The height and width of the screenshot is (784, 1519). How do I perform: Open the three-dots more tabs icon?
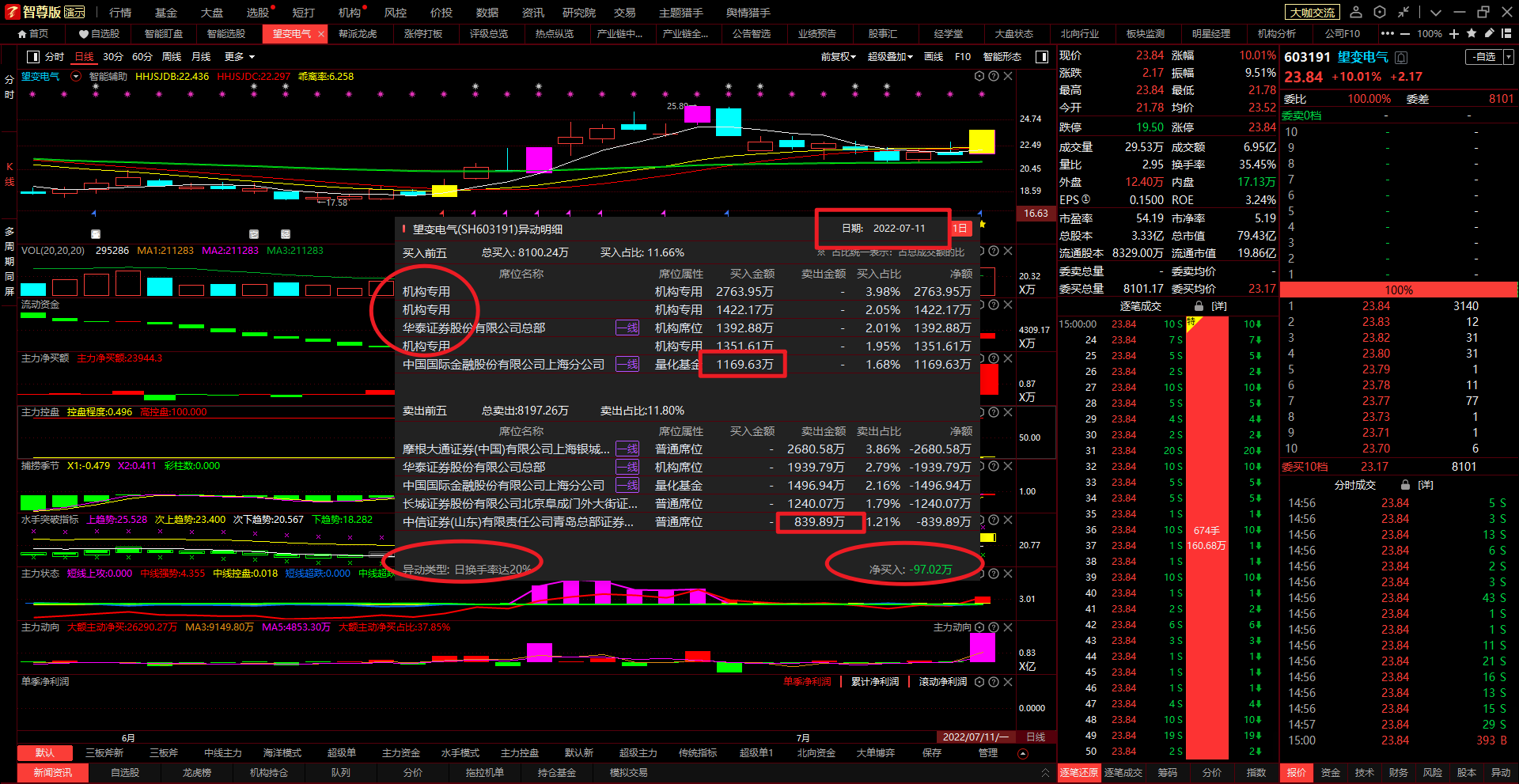(1388, 33)
